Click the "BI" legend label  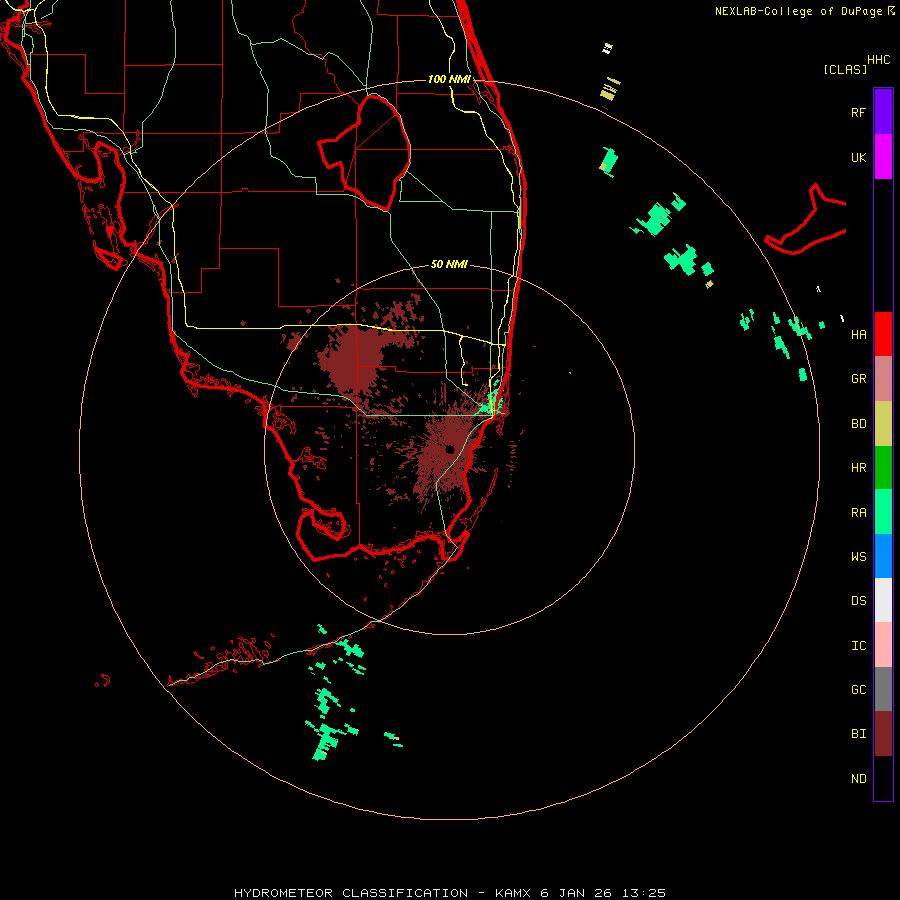pyautogui.click(x=858, y=734)
